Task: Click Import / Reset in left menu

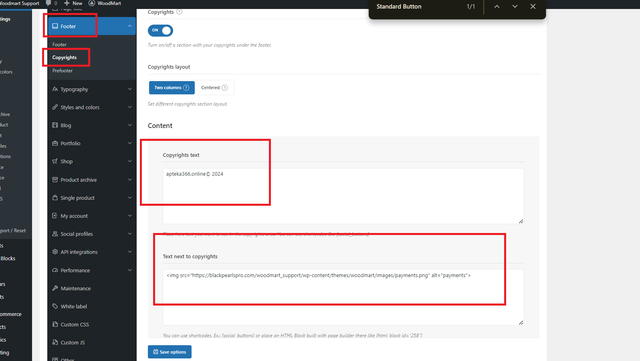Action: (13, 230)
